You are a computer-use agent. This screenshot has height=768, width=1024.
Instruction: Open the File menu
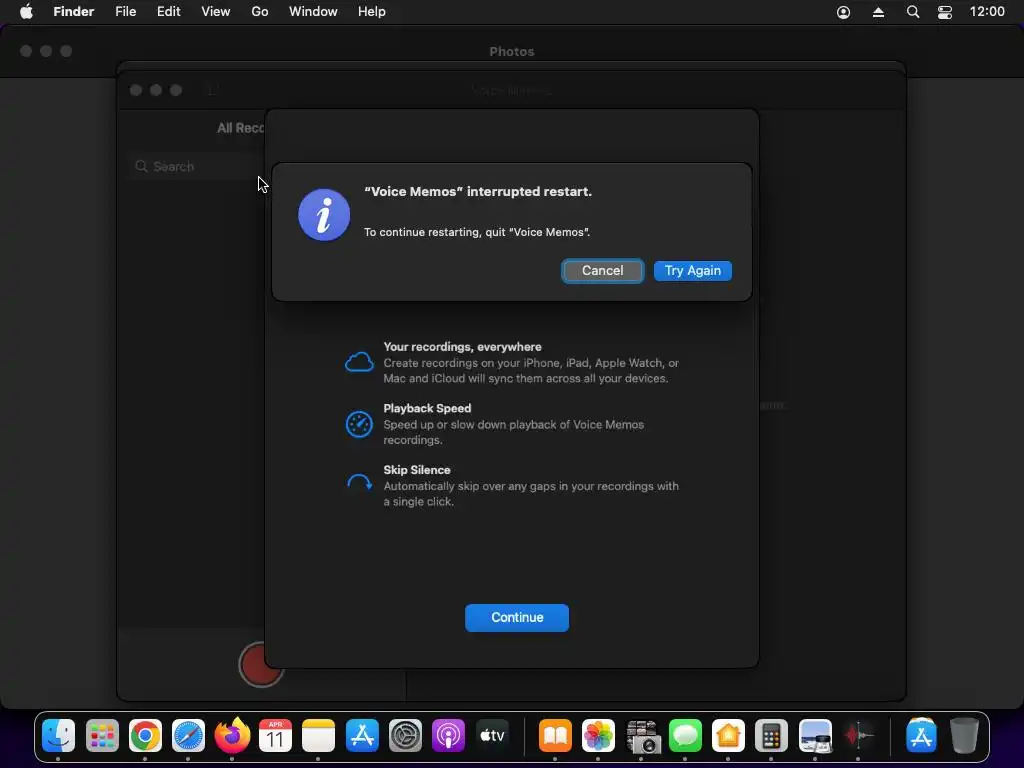click(x=125, y=12)
